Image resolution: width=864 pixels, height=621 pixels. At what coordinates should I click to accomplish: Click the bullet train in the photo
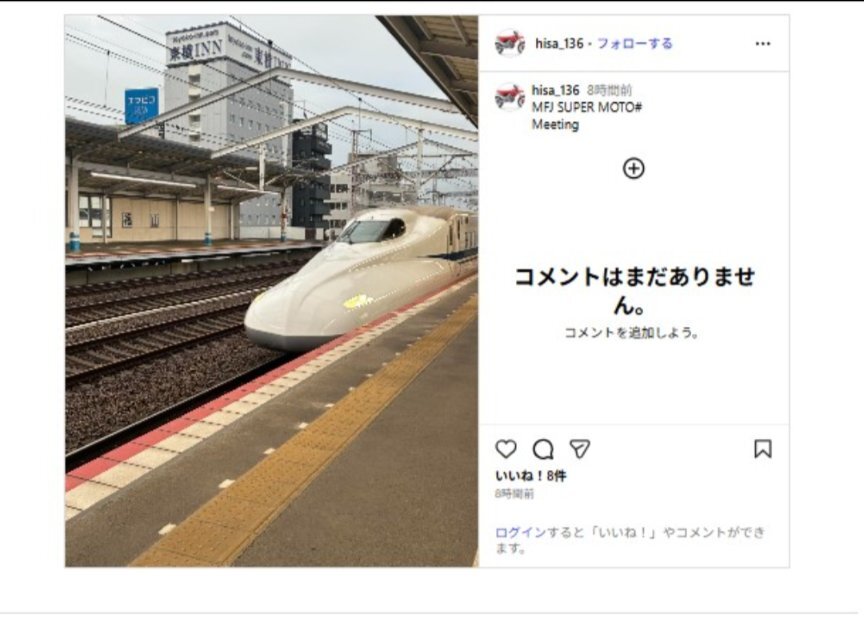point(361,278)
